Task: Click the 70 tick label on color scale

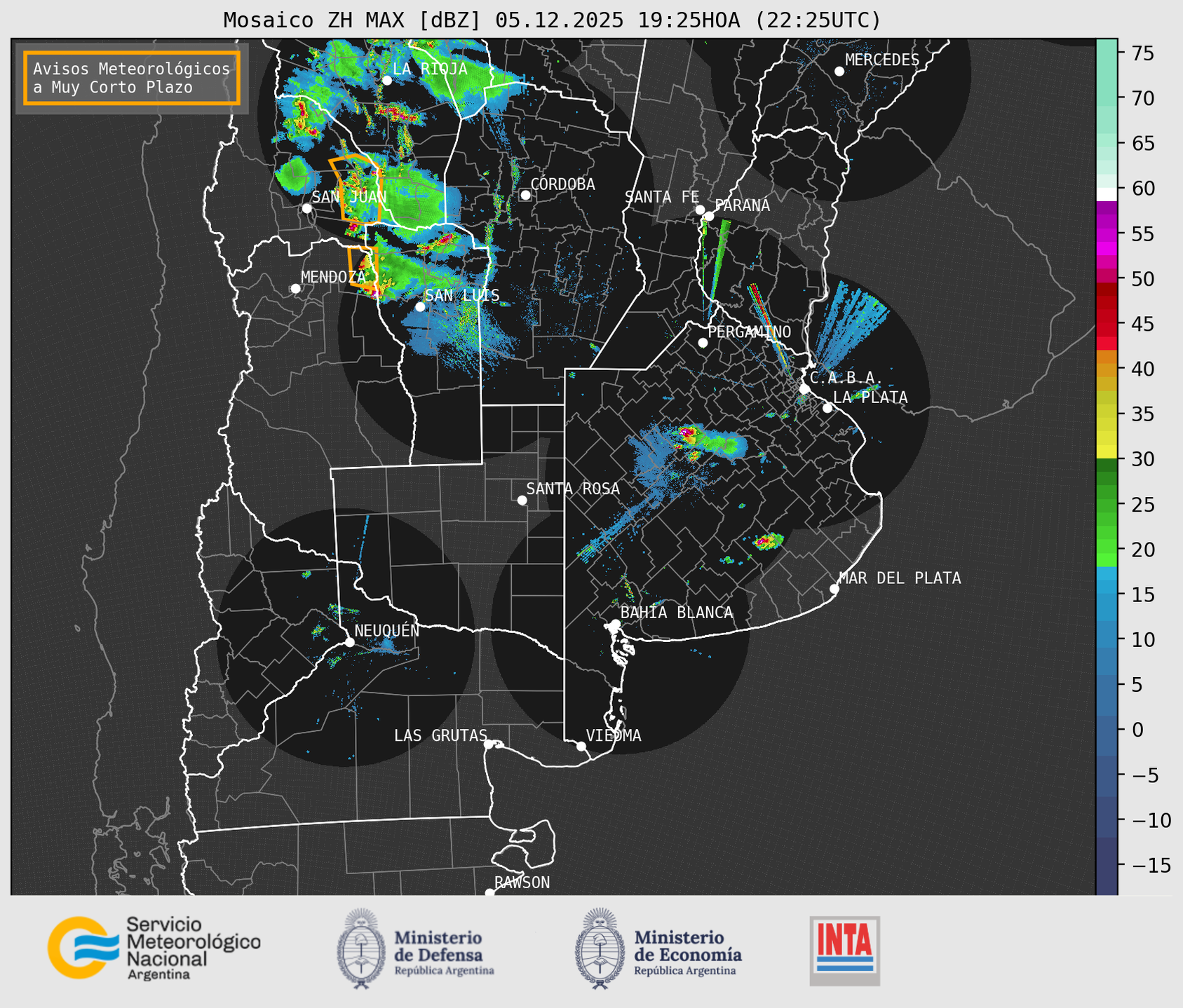Action: point(1144,98)
